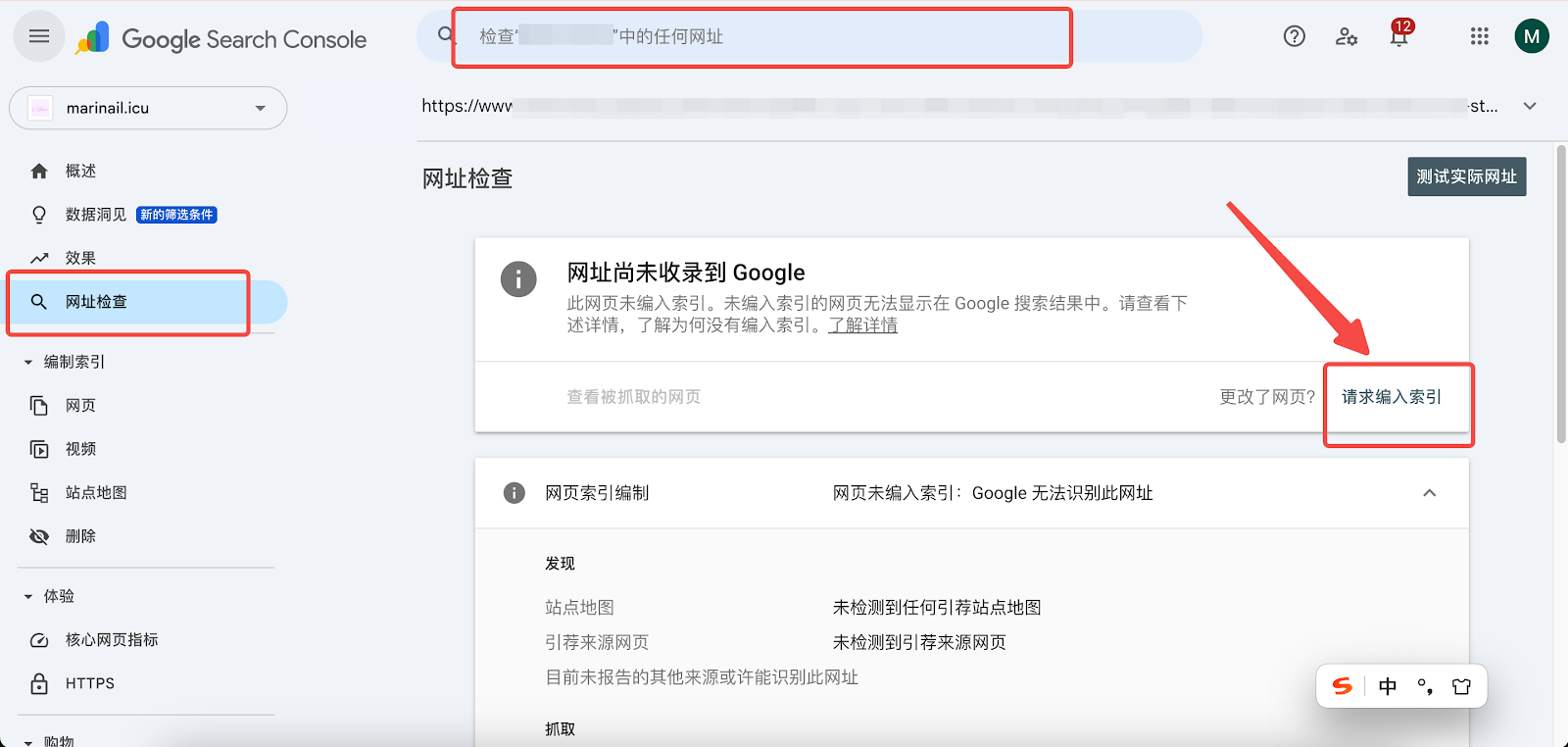
Task: Open 效果 performance report
Action: 80,258
